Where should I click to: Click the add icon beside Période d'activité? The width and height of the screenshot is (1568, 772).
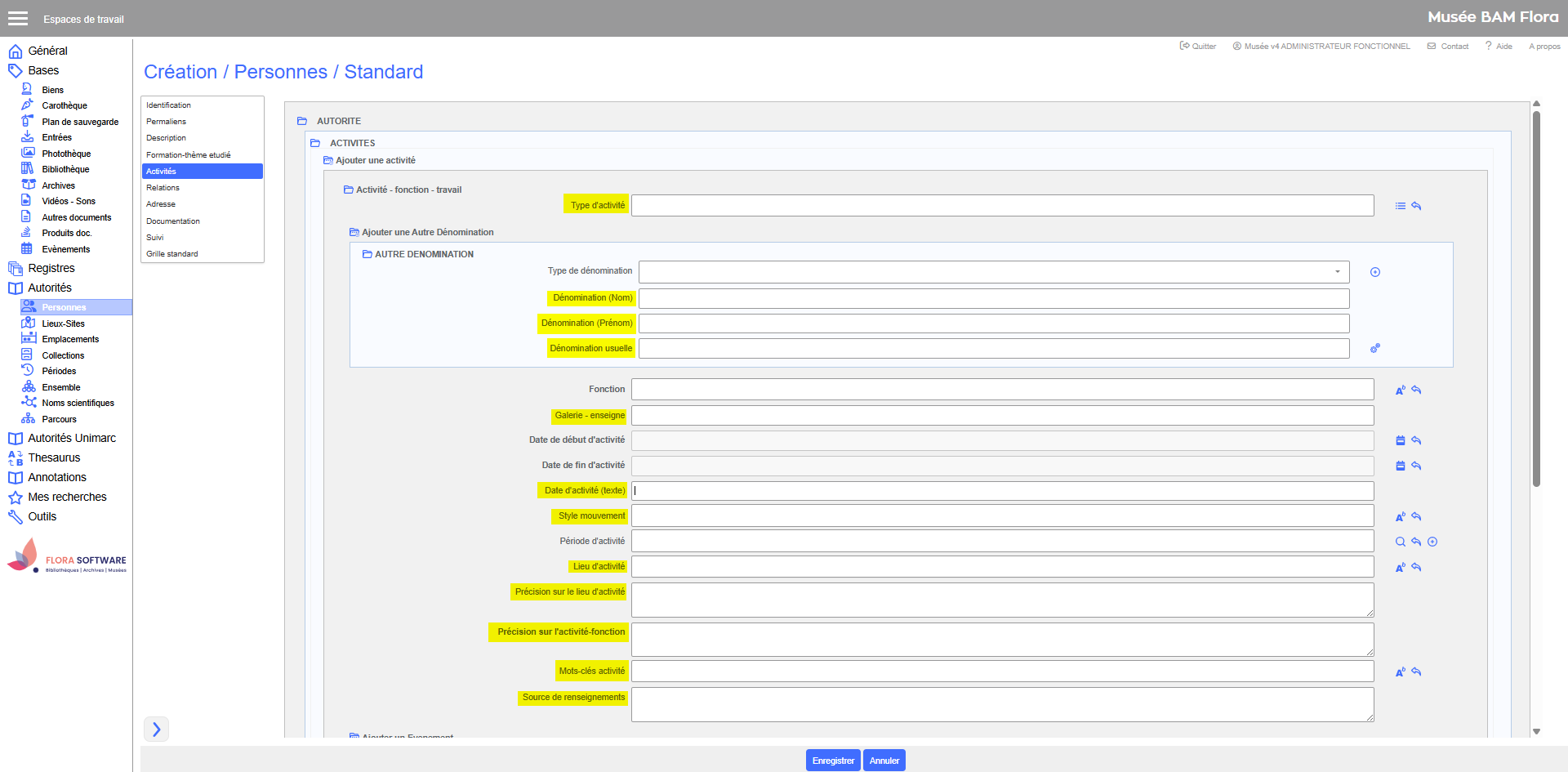pyautogui.click(x=1432, y=542)
